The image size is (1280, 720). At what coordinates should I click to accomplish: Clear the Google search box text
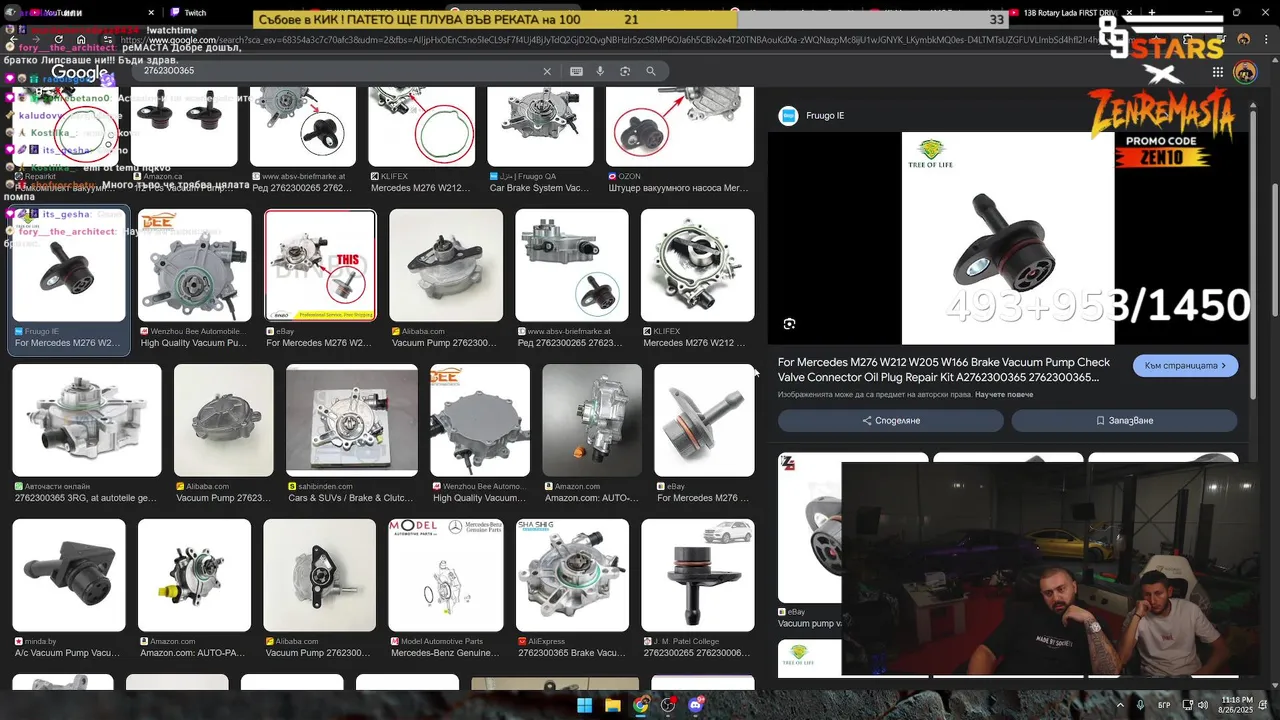(547, 71)
